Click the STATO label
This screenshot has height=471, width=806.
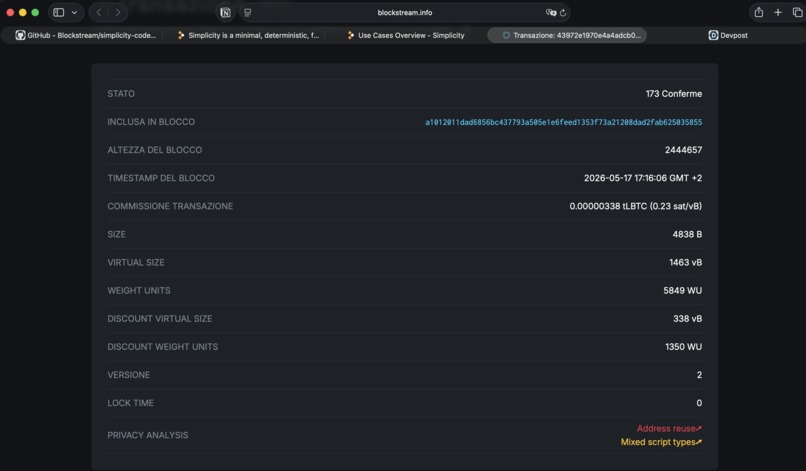point(121,94)
